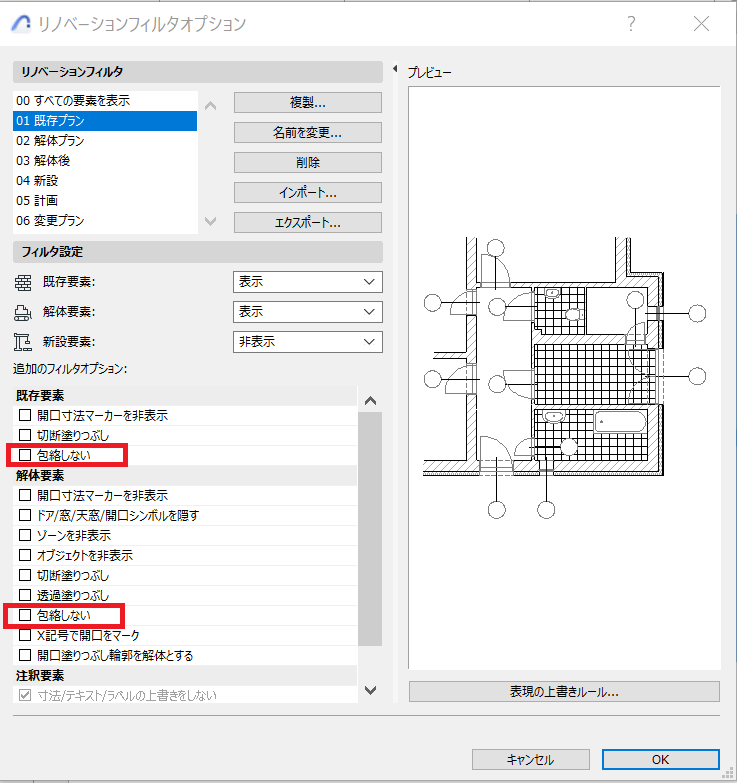The image size is (737, 783).
Task: Click the demolished elements icon
Action: pos(24,312)
